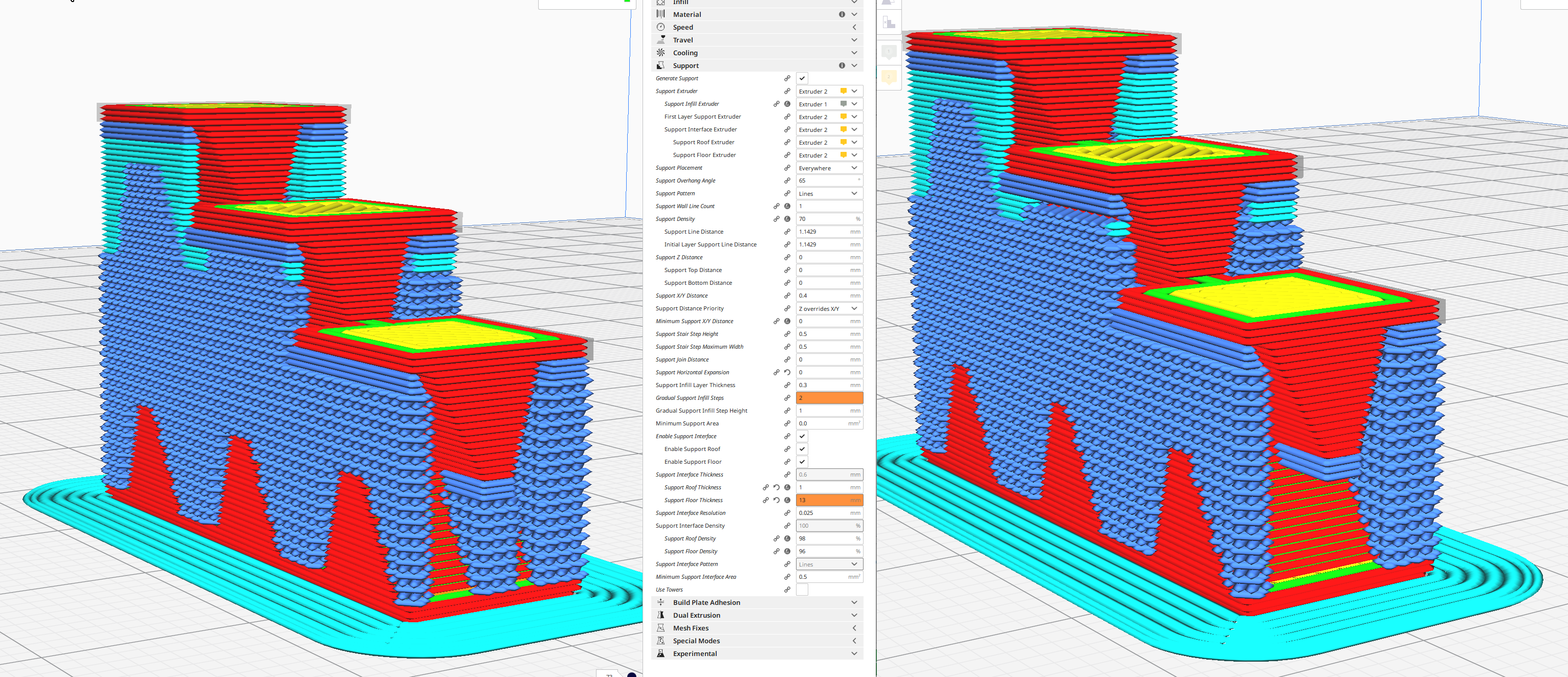The height and width of the screenshot is (677, 1568).
Task: Open the Support Placement dropdown
Action: (x=829, y=168)
